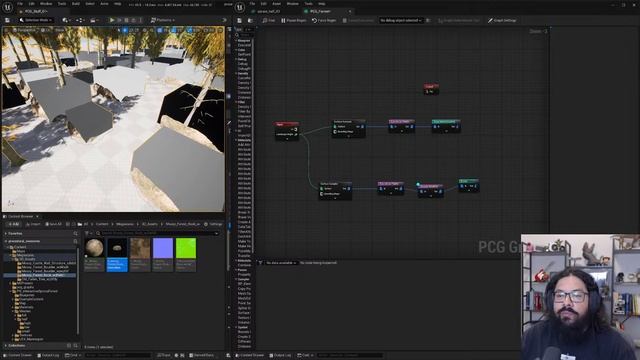Open Graph Settings in the PCG toolbar

[x=502, y=20]
